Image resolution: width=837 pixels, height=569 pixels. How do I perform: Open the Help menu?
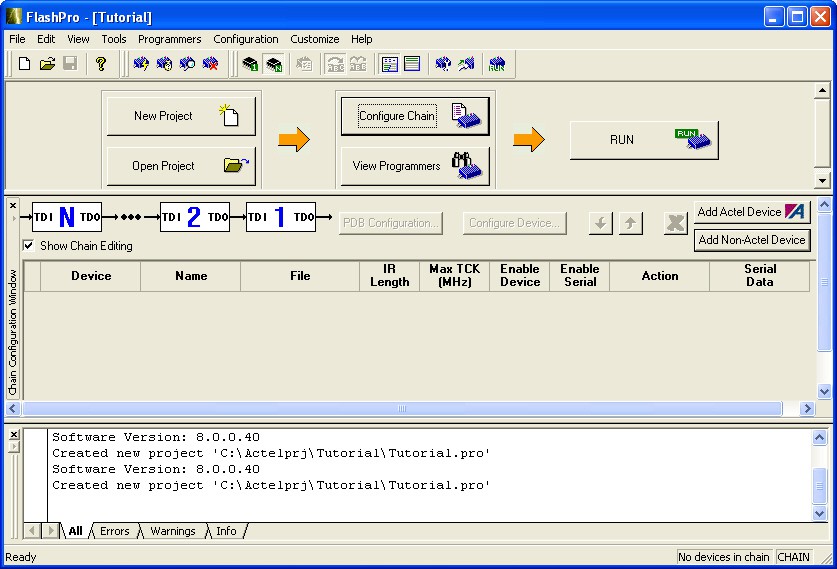(361, 39)
